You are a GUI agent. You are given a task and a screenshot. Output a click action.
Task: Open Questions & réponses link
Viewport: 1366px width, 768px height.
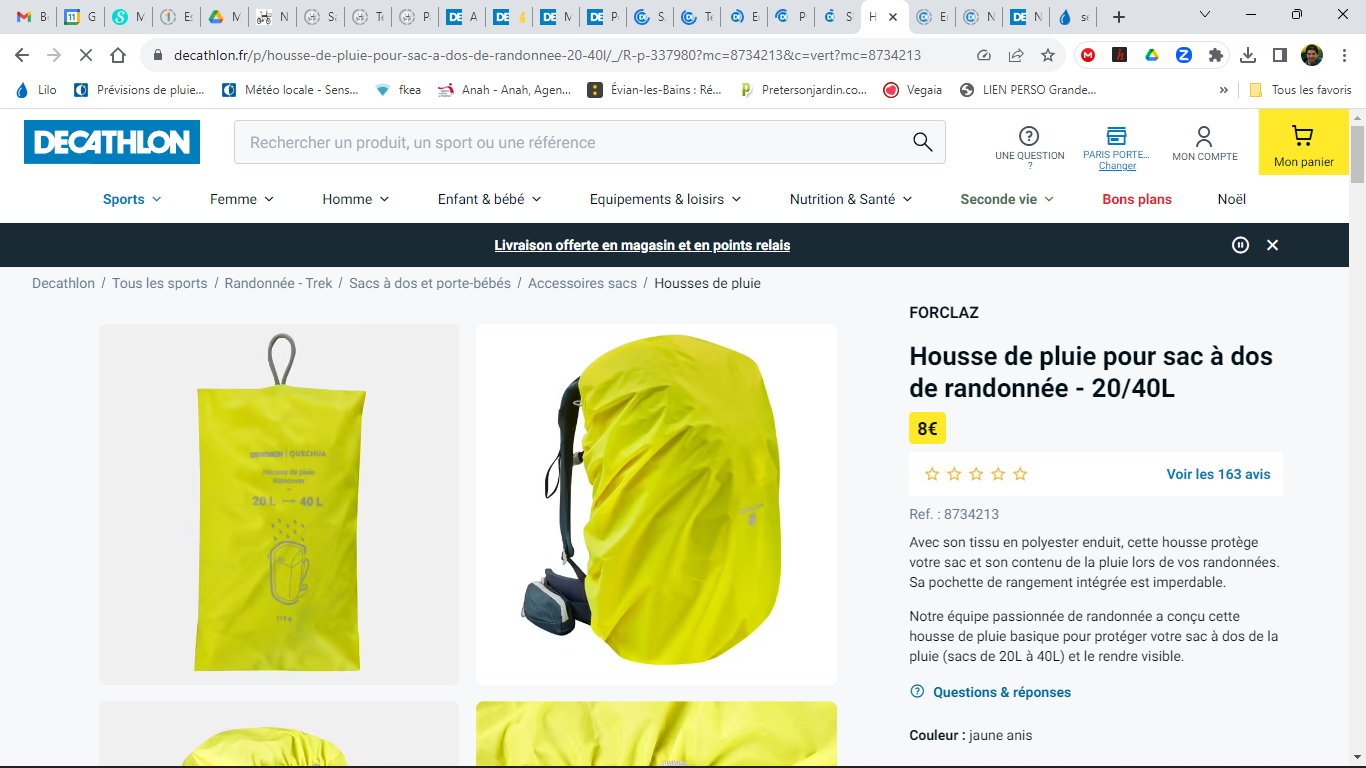(x=1001, y=692)
